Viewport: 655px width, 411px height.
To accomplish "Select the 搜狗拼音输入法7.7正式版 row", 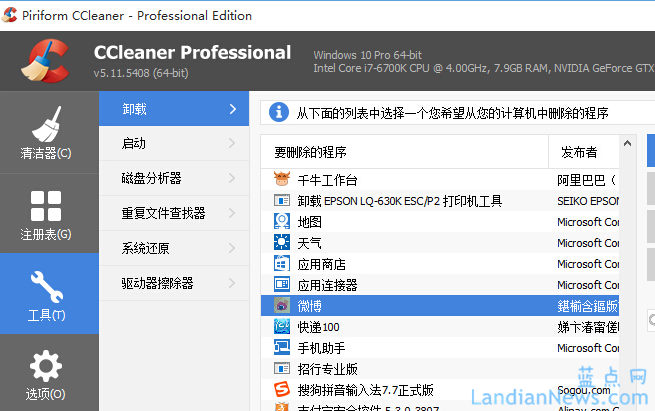I will click(x=440, y=390).
